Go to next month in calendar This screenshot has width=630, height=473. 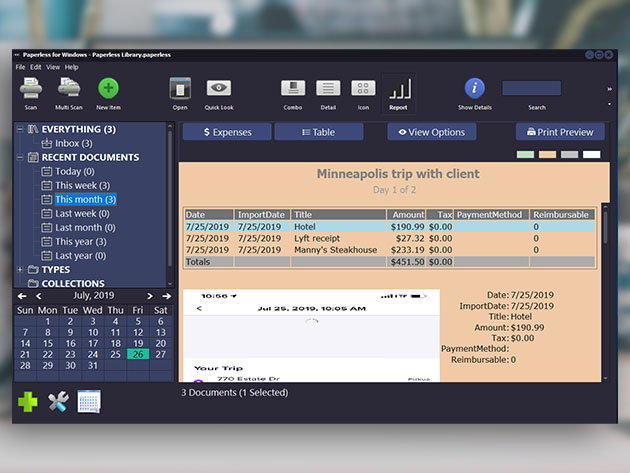pos(150,296)
